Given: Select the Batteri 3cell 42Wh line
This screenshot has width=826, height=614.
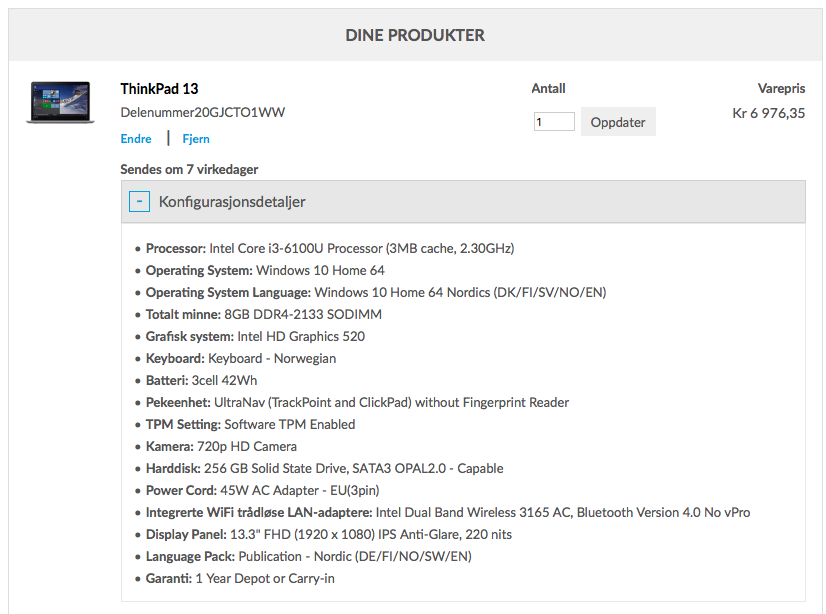Looking at the screenshot, I should click(201, 381).
